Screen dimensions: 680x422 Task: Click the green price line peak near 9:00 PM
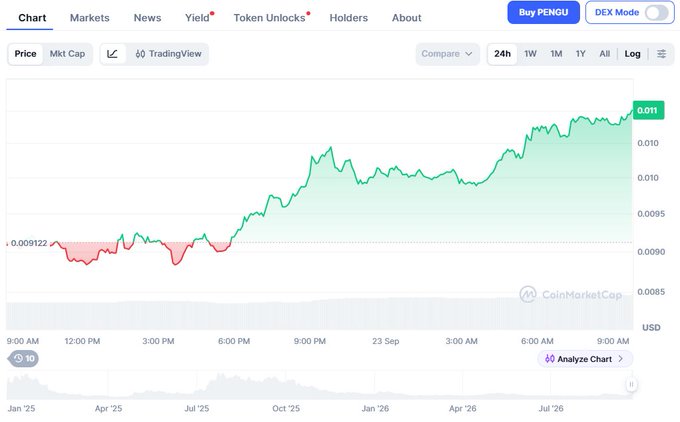tap(331, 148)
